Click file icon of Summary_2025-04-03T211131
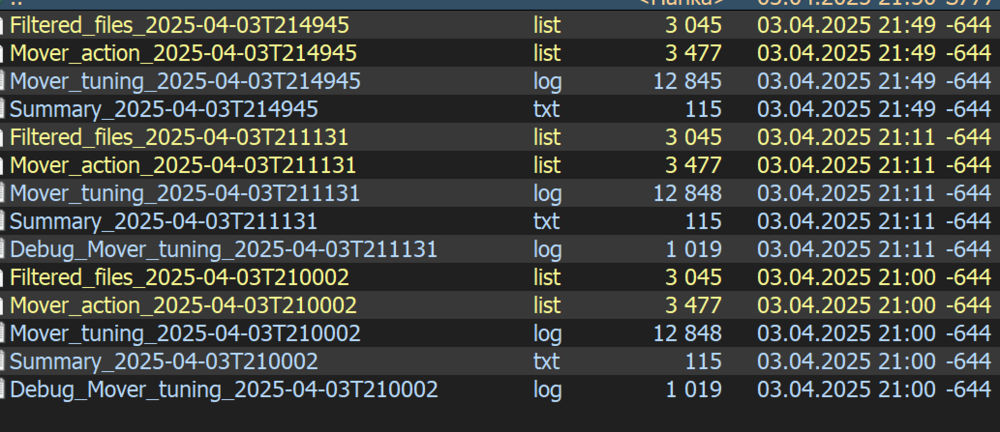 tap(3, 221)
